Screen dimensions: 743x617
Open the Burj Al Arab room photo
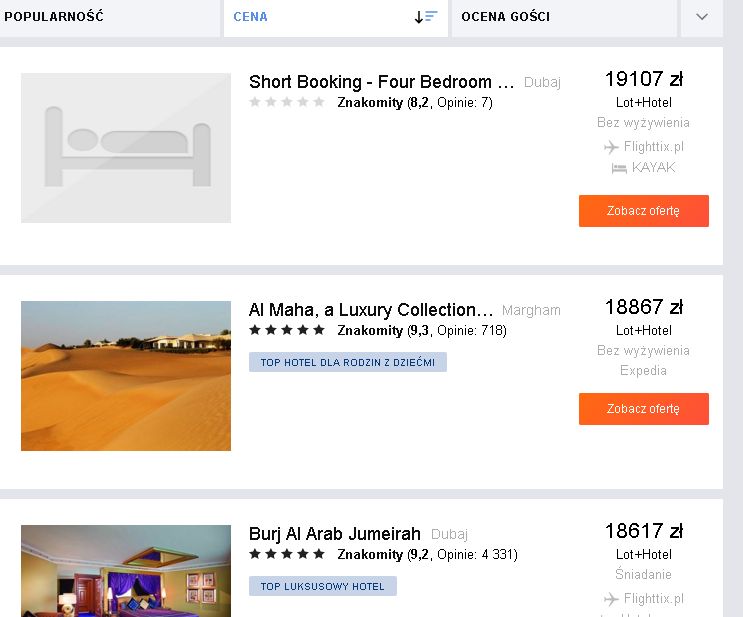pyautogui.click(x=126, y=571)
